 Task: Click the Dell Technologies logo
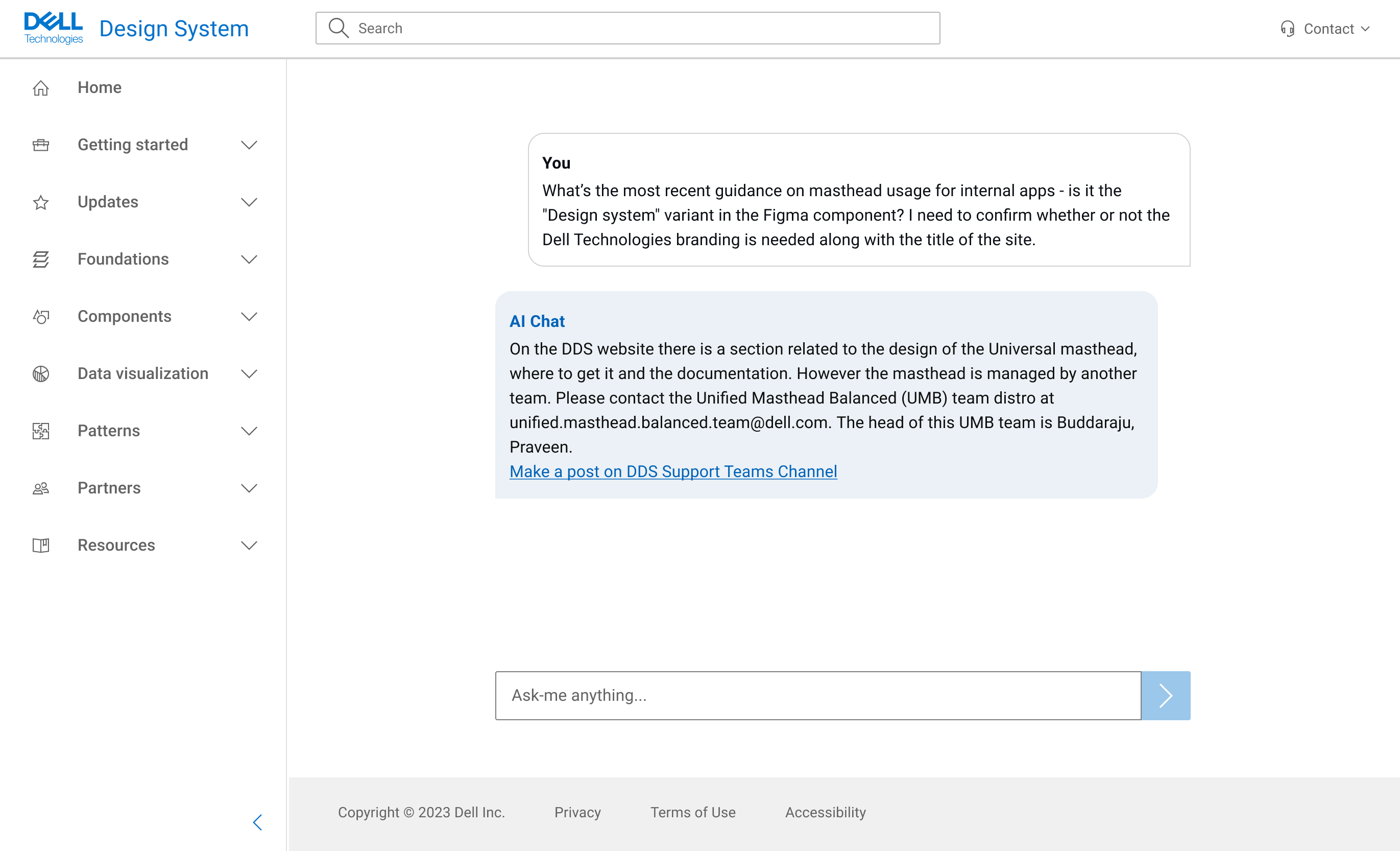[54, 28]
